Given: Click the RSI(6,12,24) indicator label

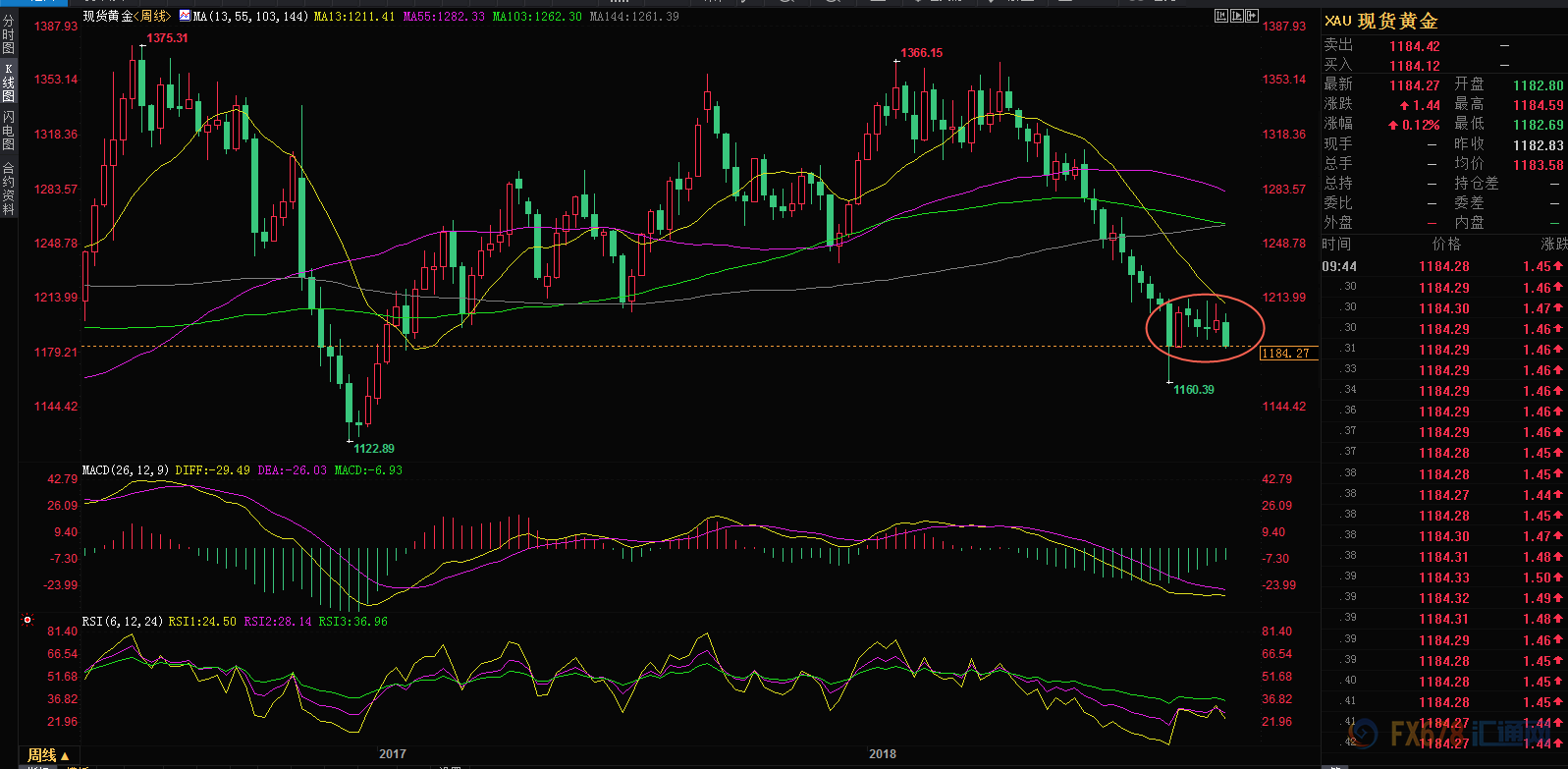Looking at the screenshot, I should pyautogui.click(x=123, y=622).
